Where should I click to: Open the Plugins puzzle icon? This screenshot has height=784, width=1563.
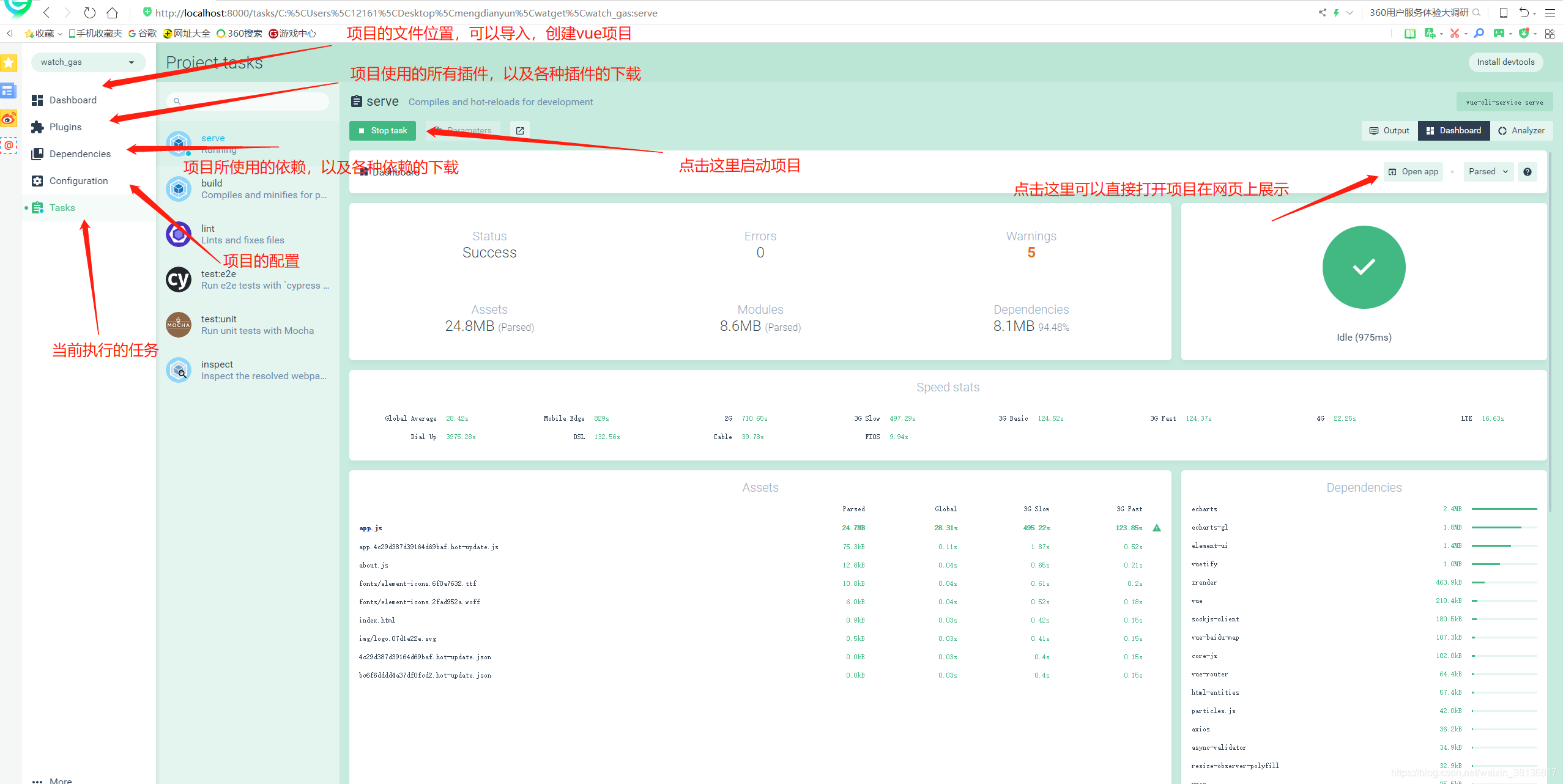(37, 127)
